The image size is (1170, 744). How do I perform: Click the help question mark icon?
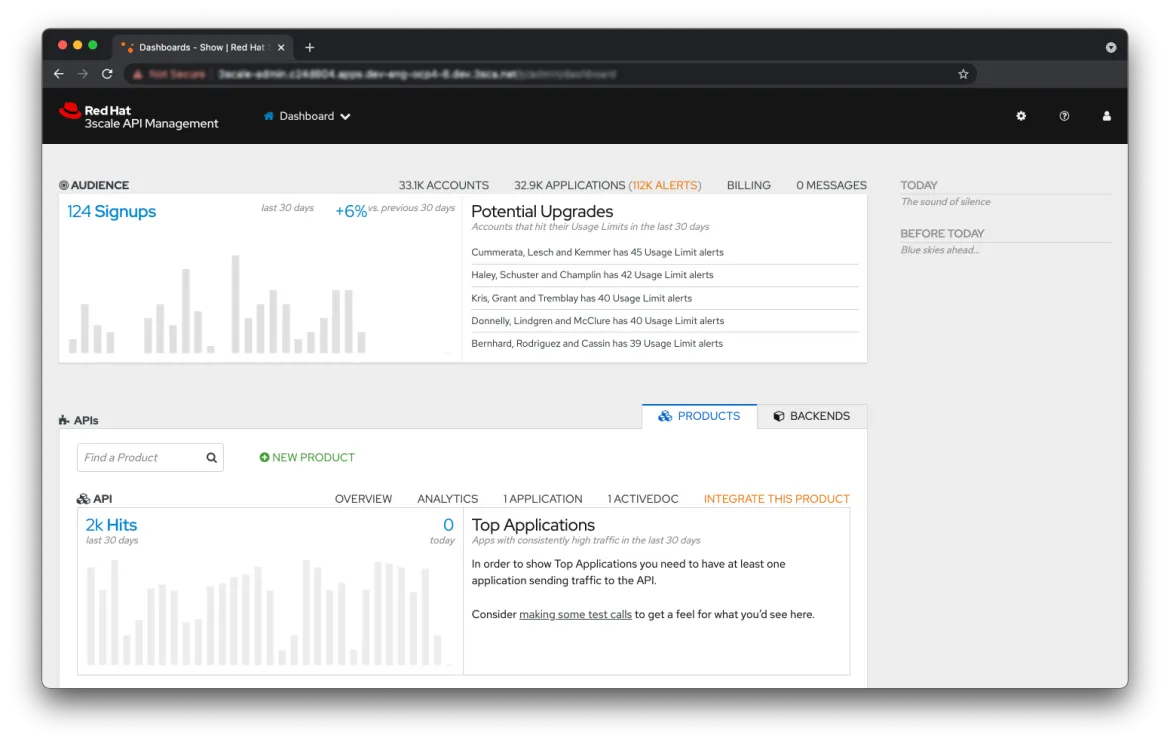1064,116
